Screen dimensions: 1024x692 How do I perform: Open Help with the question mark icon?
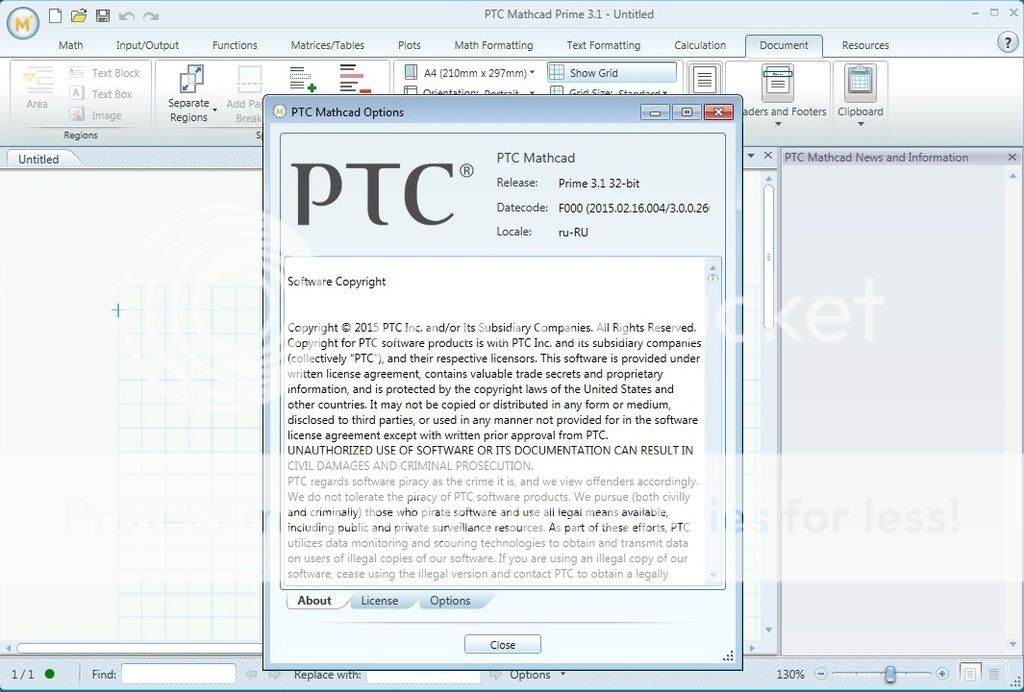click(x=1008, y=42)
